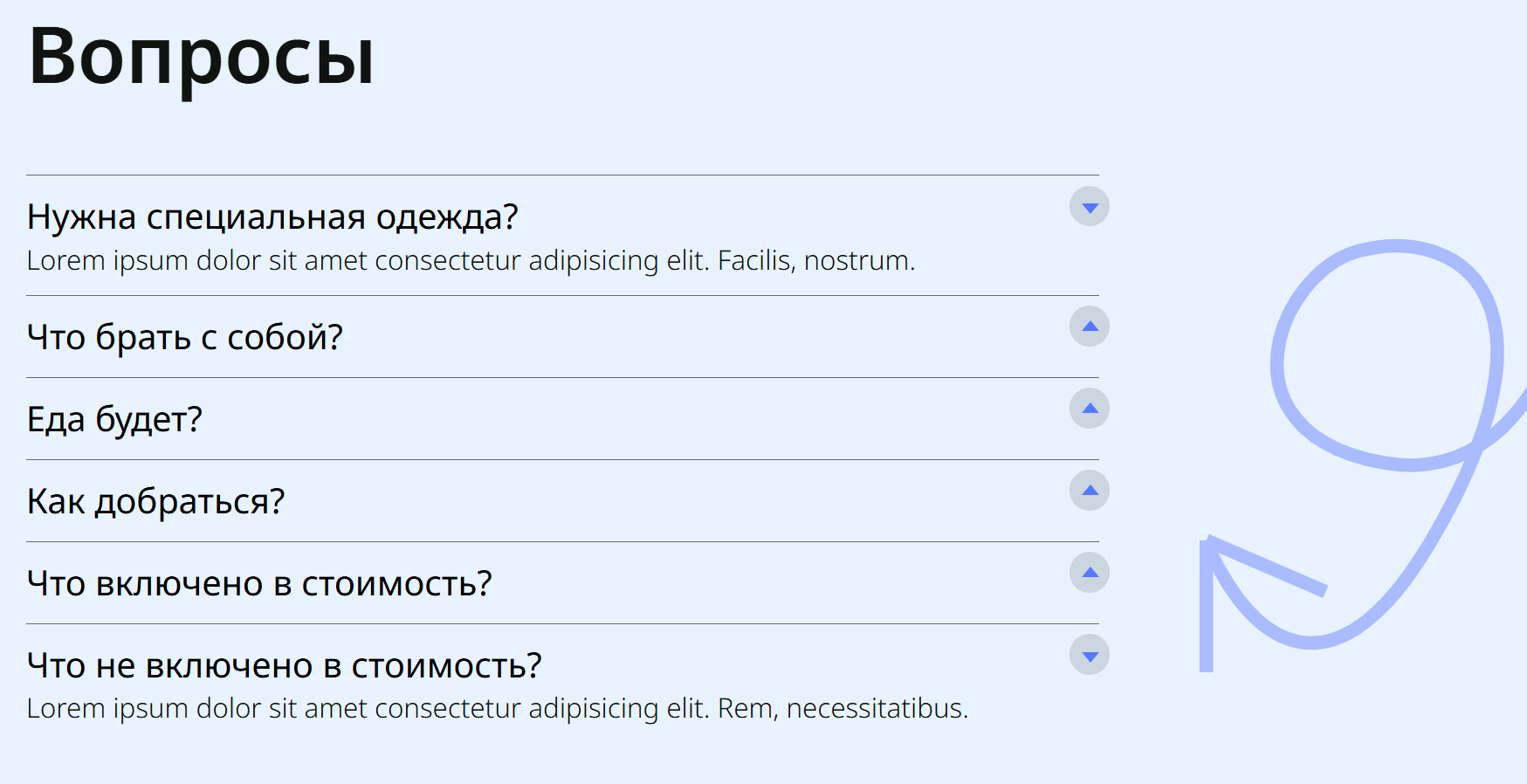Toggle the "Что брать с собой?" question title
Screen dimensions: 1527x784
point(185,337)
